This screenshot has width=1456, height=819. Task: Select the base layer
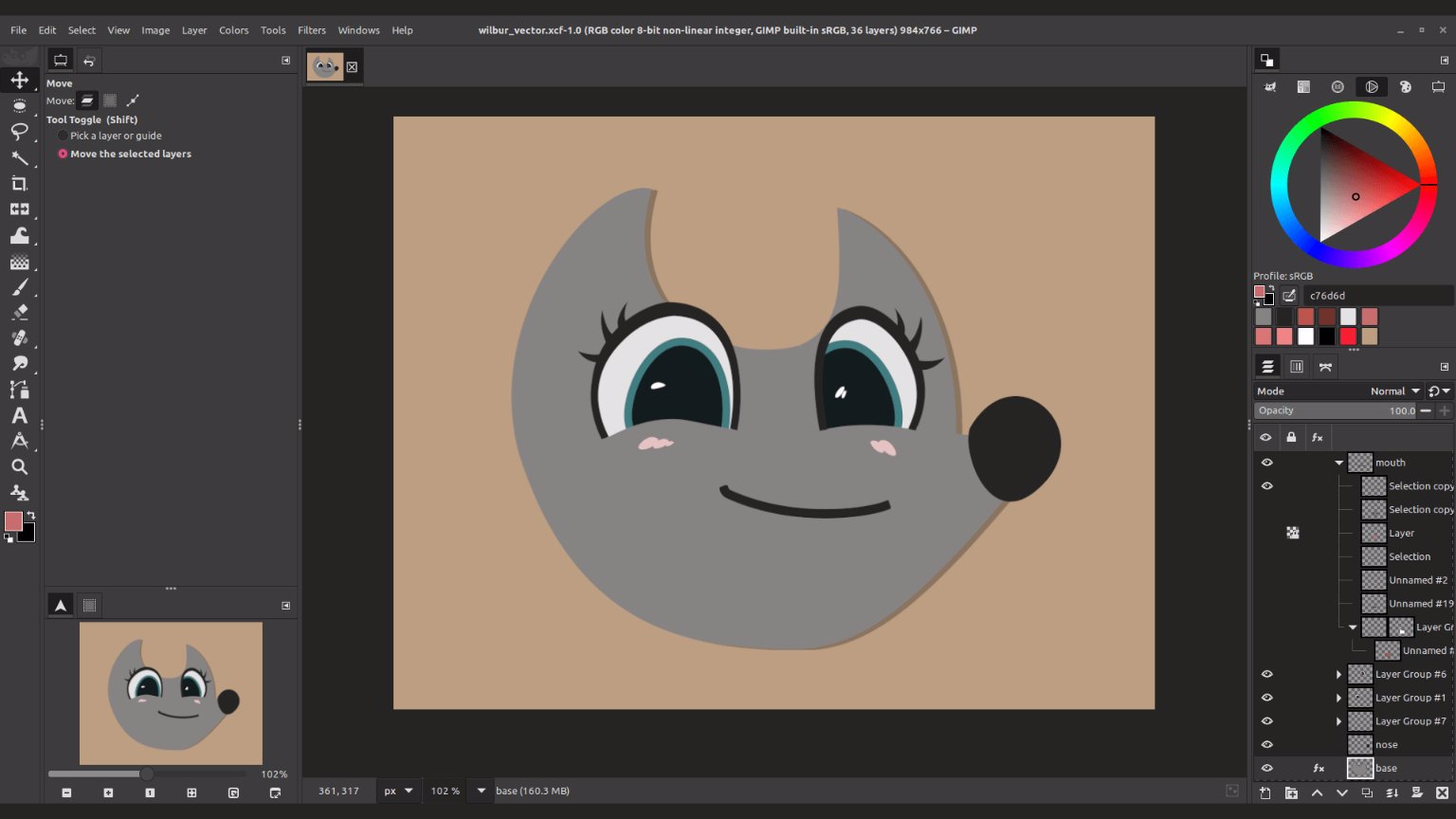pyautogui.click(x=1386, y=768)
